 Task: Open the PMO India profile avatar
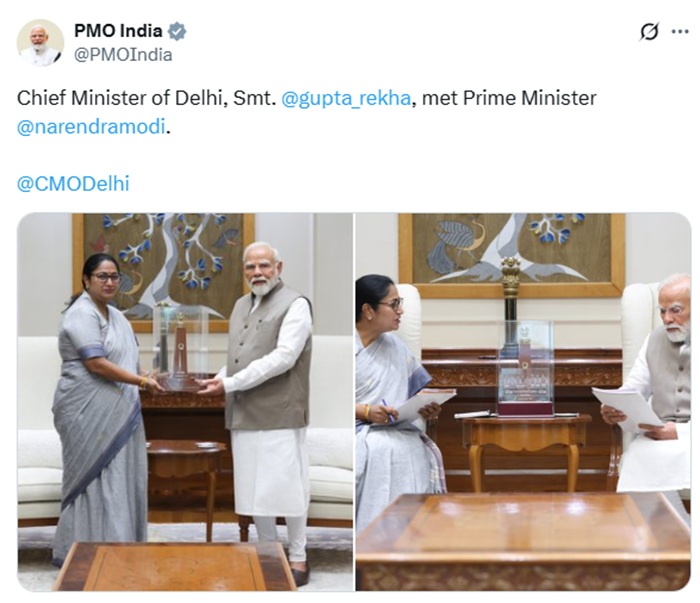pos(40,43)
